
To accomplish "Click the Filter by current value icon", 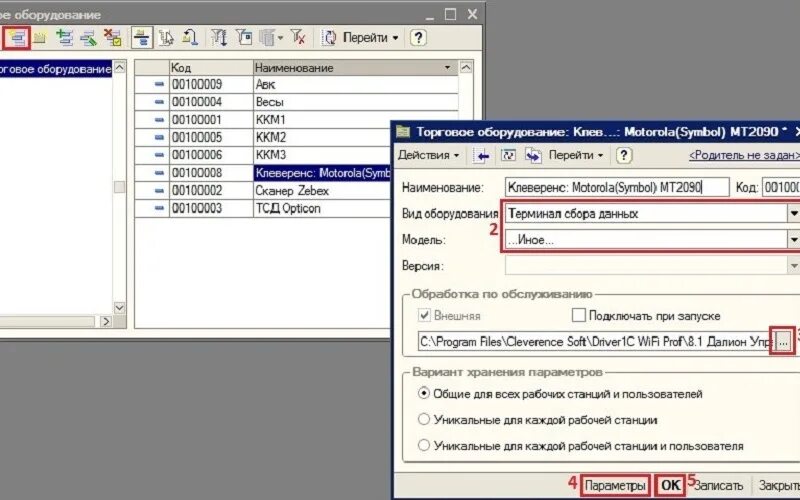I will point(244,38).
